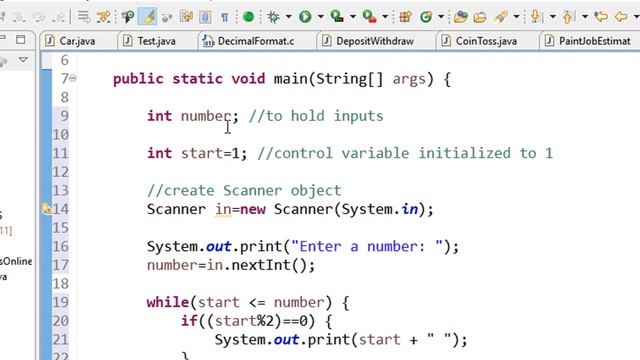Open the Previous Annotation dropdown arrow
640x360 pixels.
pyautogui.click(x=585, y=17)
